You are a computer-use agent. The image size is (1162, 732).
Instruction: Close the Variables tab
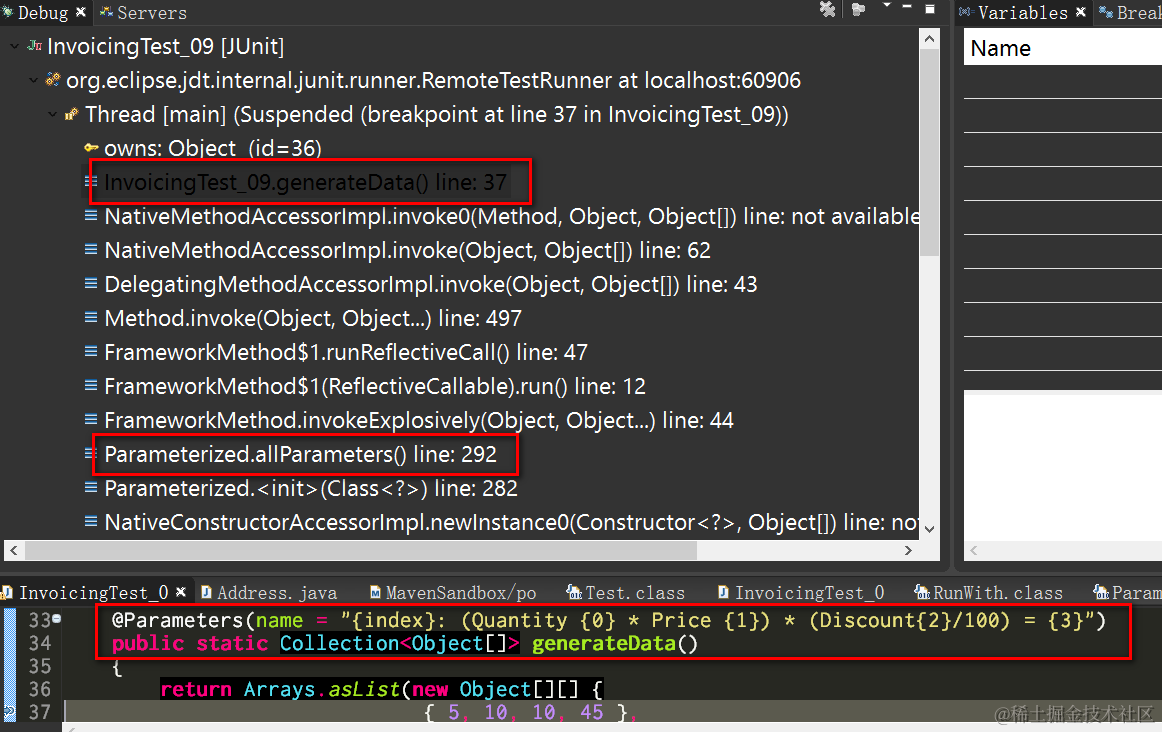(x=1080, y=12)
